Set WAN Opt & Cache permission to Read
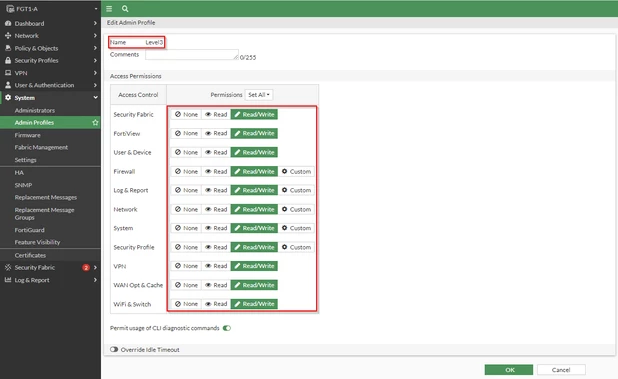 (x=216, y=285)
